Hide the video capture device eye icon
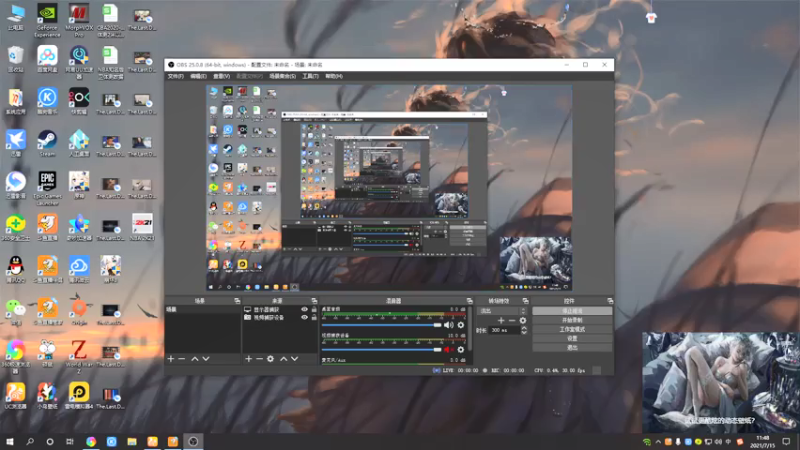This screenshot has height=450, width=800. click(305, 317)
